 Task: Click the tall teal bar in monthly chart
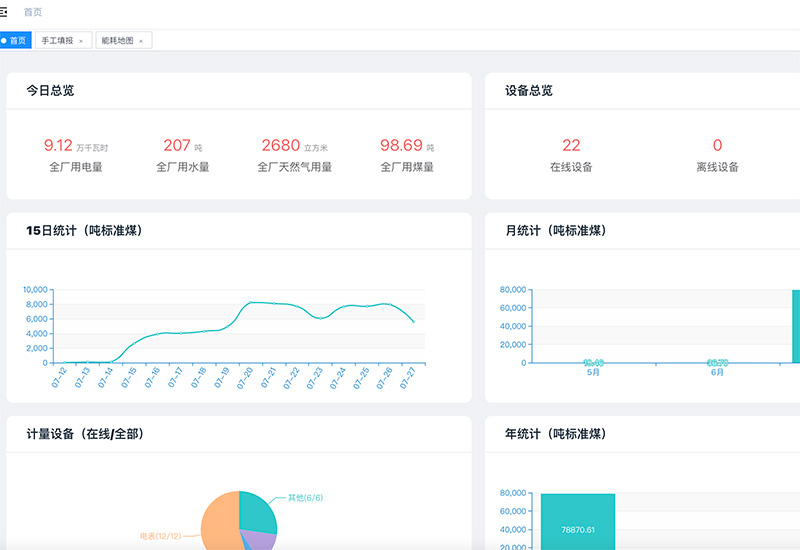[796, 327]
